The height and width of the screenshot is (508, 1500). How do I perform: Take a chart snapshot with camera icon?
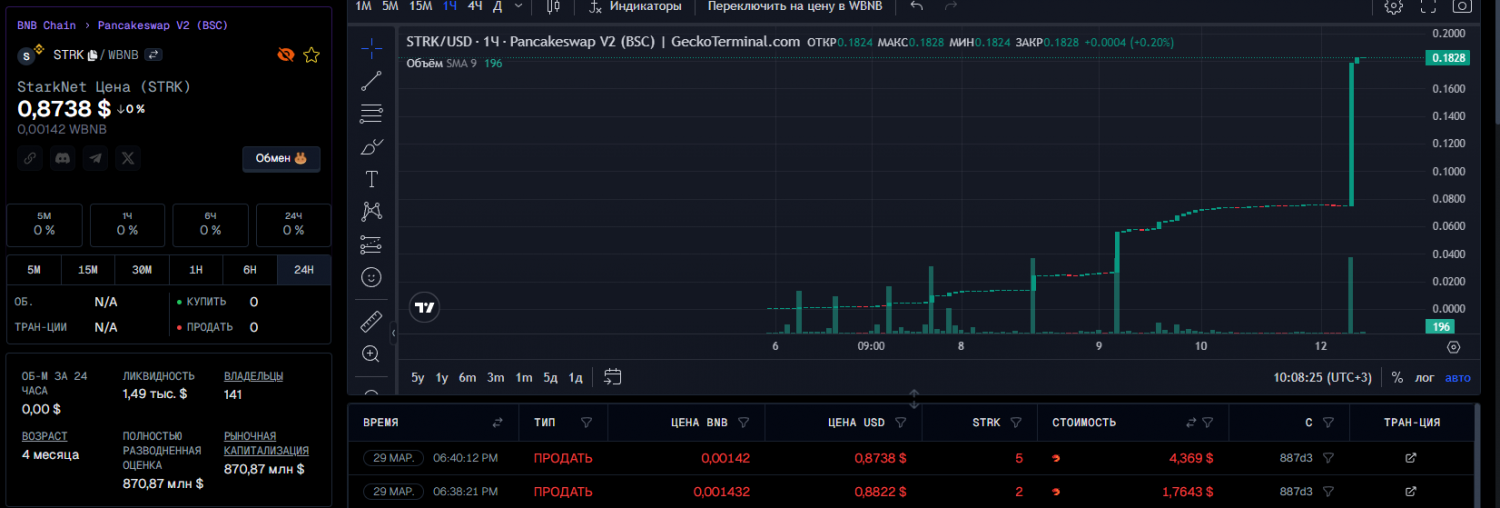(x=1462, y=6)
